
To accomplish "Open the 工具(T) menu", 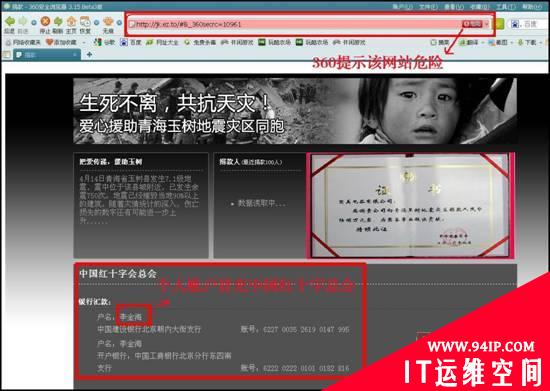I will (505, 6).
